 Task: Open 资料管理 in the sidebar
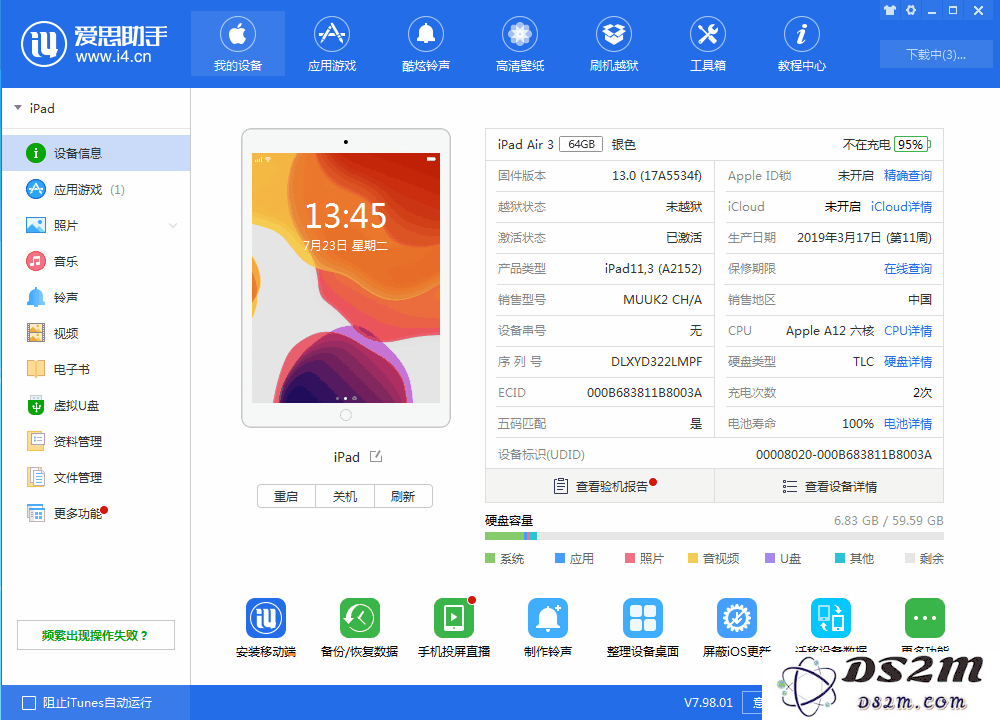click(96, 441)
